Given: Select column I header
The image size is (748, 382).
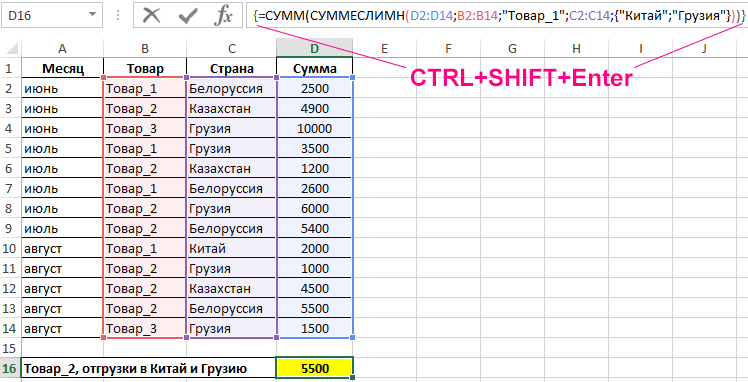Looking at the screenshot, I should [x=640, y=48].
